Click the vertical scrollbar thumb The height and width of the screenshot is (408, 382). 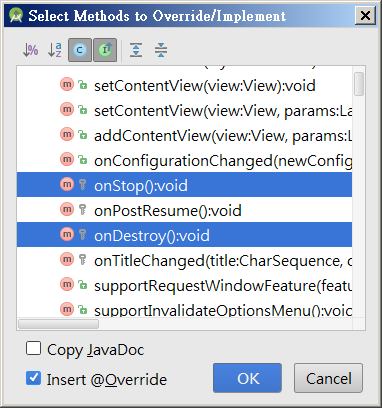(x=359, y=84)
